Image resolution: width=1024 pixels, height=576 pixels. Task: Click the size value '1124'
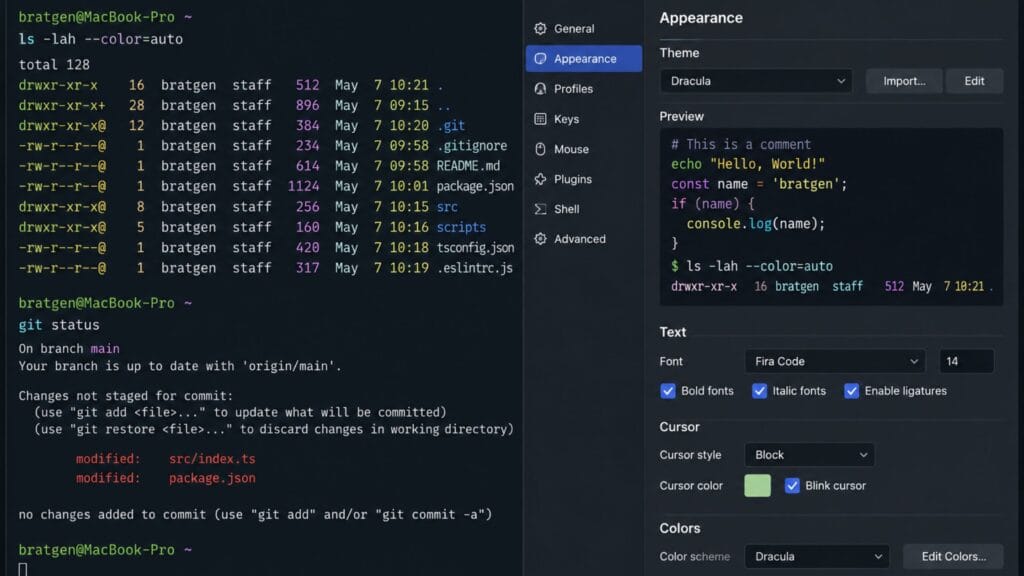coord(304,186)
